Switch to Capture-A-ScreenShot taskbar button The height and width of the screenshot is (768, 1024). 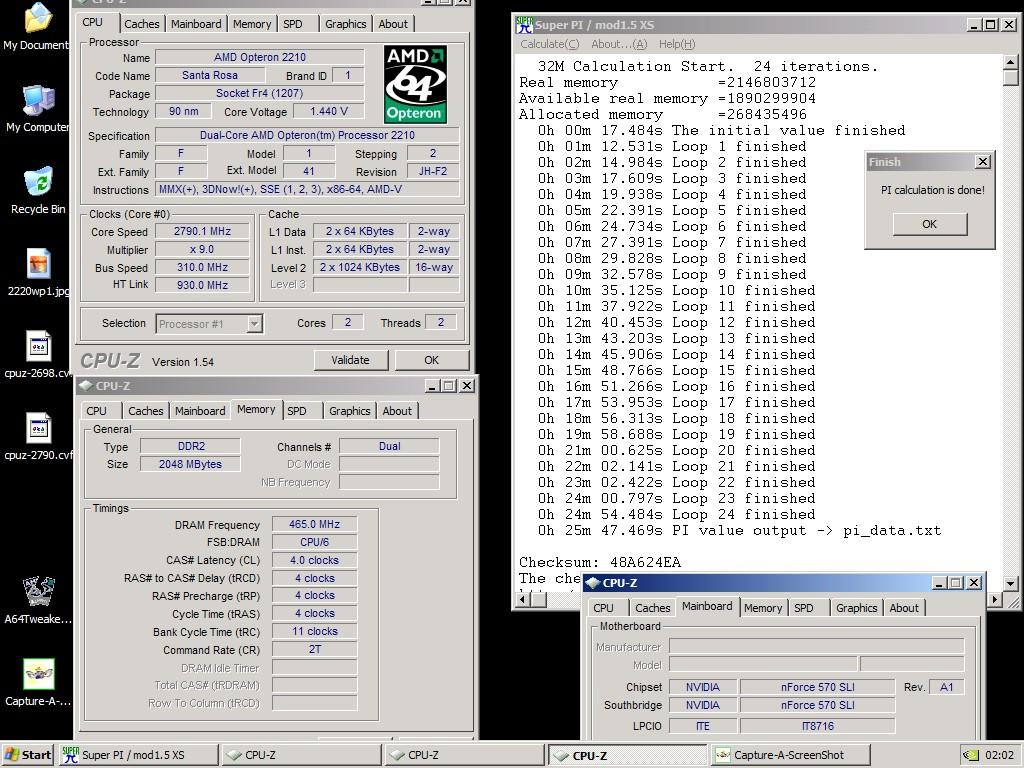(x=790, y=755)
